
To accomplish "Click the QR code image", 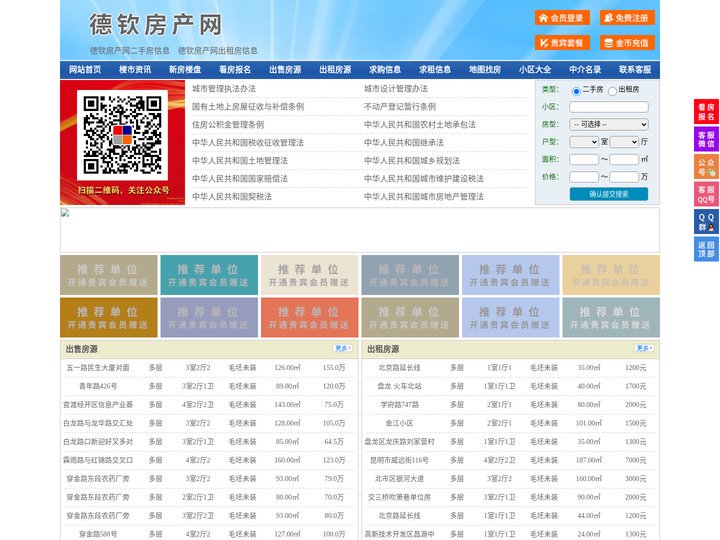I will pyautogui.click(x=122, y=135).
